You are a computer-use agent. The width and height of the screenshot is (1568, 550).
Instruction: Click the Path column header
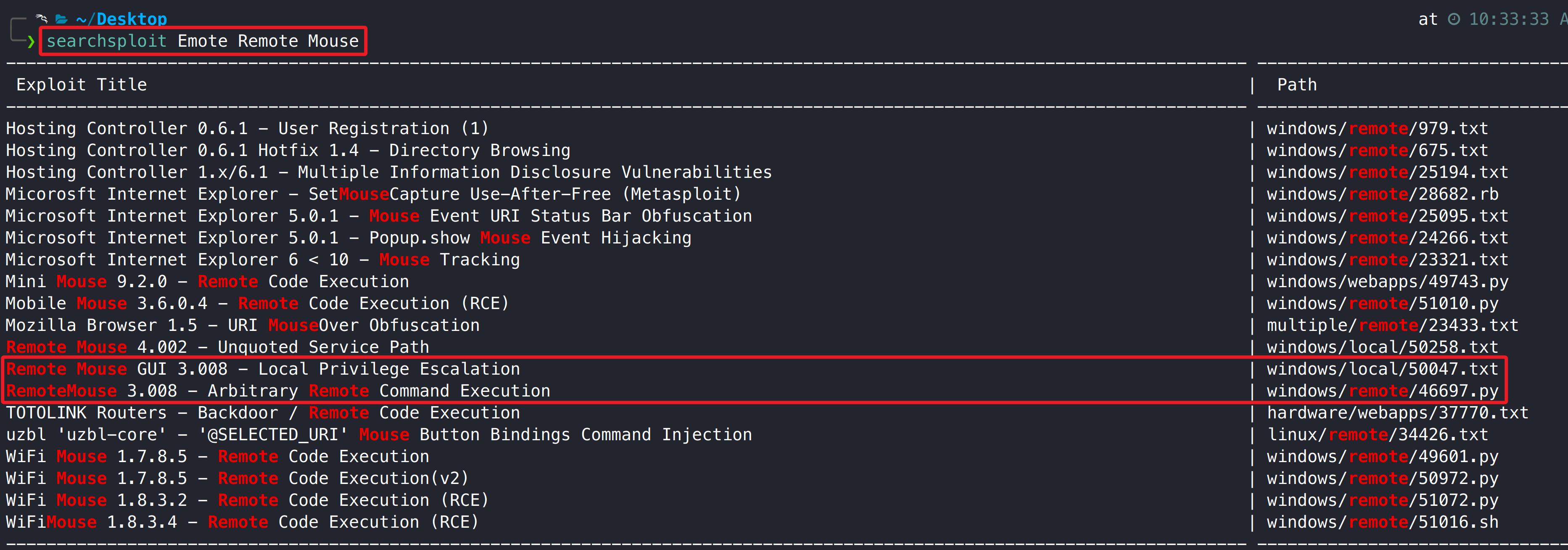pos(1296,85)
